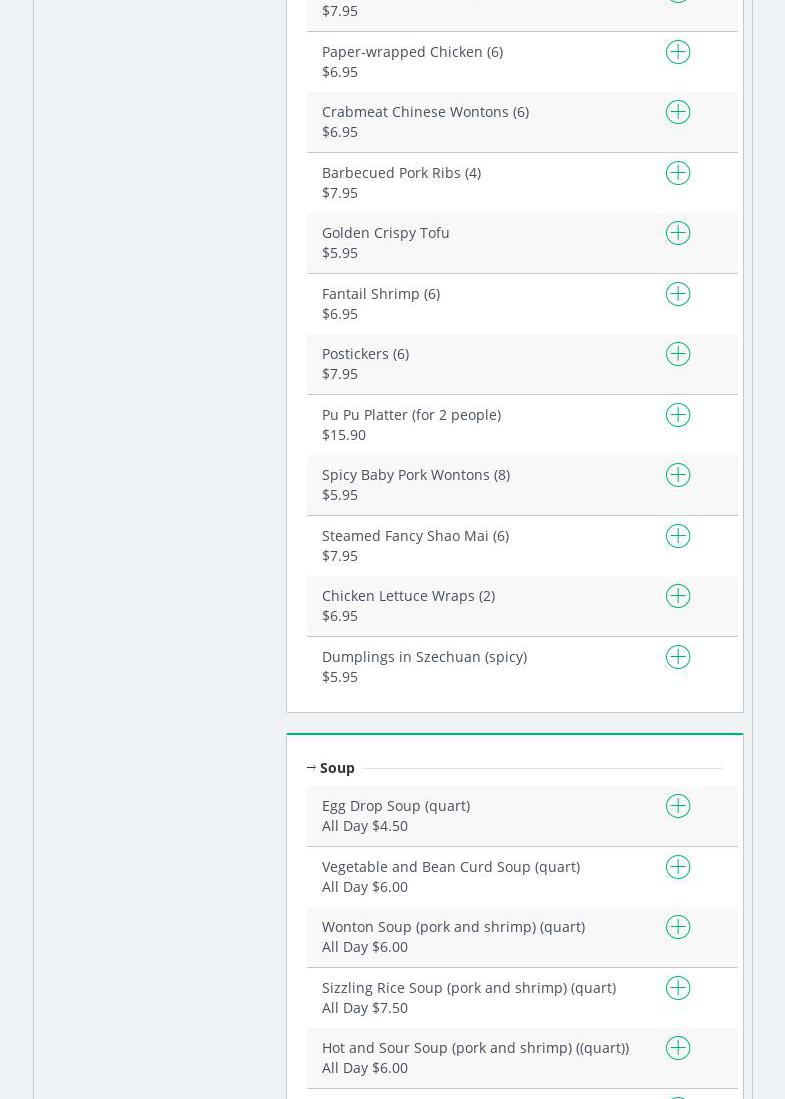Screen dimensions: 785x1099
Task: Click plus icon for Wonton Soup
Action: pyautogui.click(x=678, y=927)
